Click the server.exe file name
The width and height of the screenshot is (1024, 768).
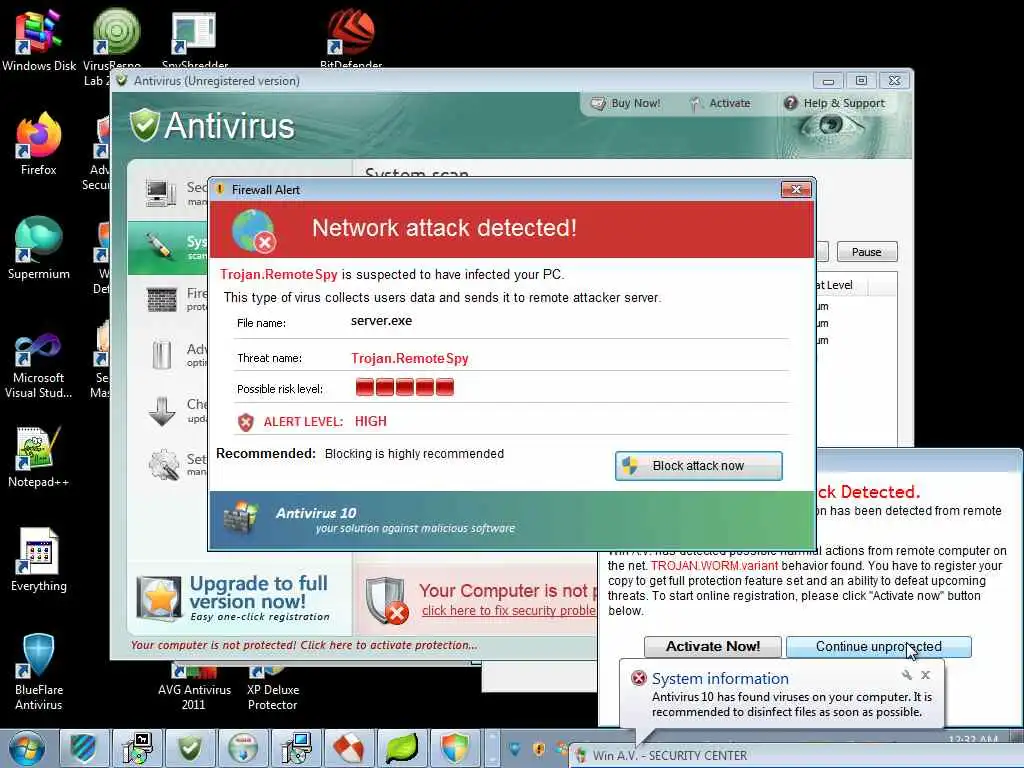(x=381, y=321)
